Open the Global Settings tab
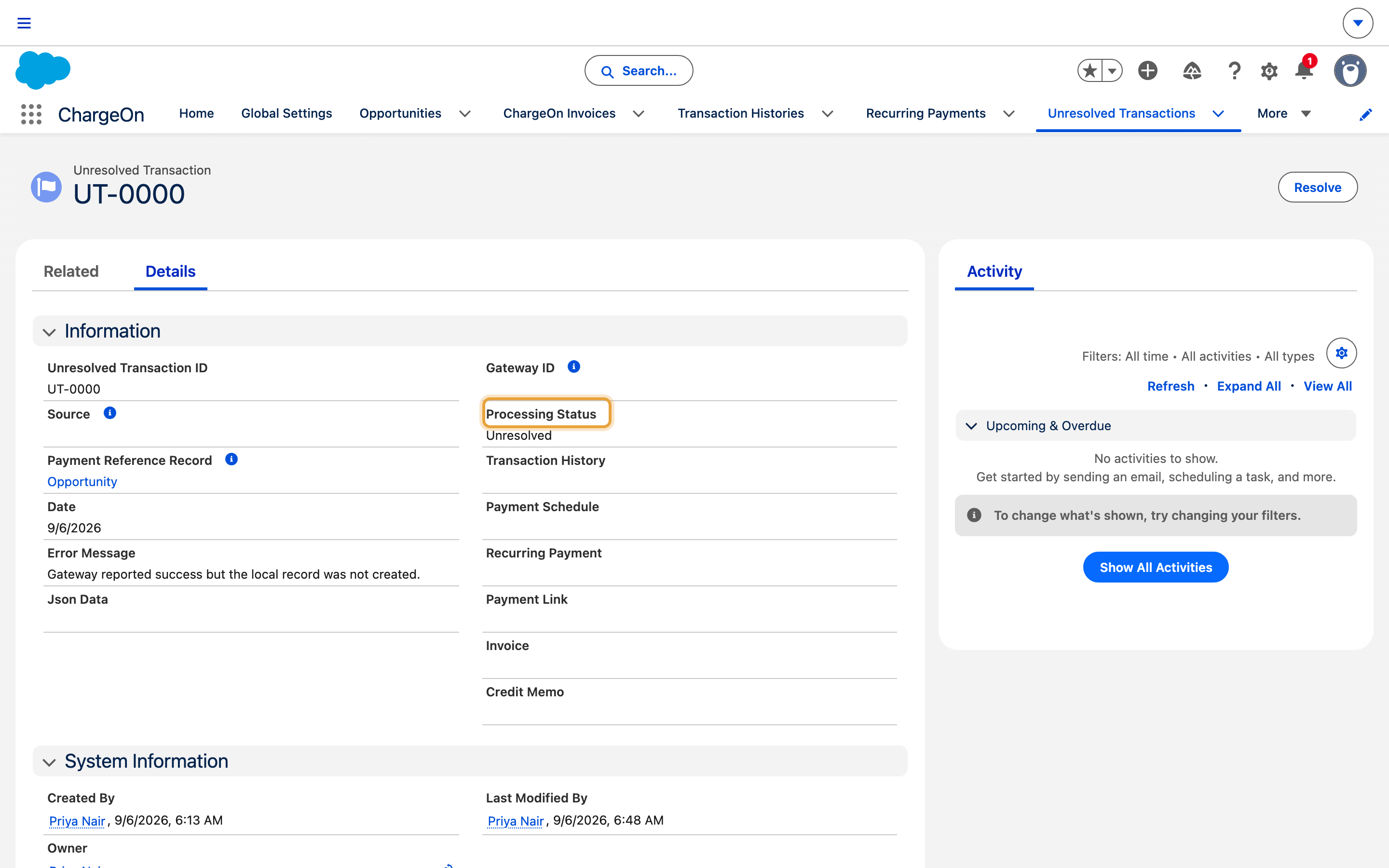The height and width of the screenshot is (868, 1389). pos(286,114)
